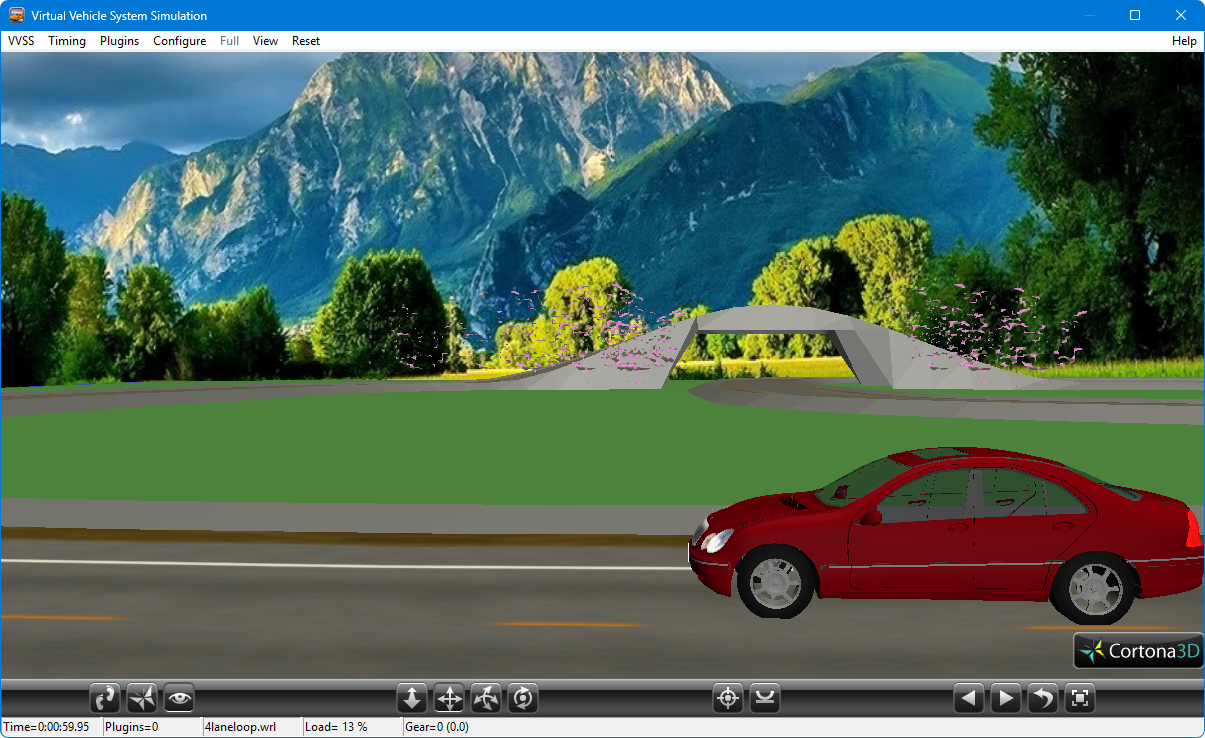Open the VVSS menu
Viewport: 1205px width, 738px height.
pyautogui.click(x=21, y=41)
